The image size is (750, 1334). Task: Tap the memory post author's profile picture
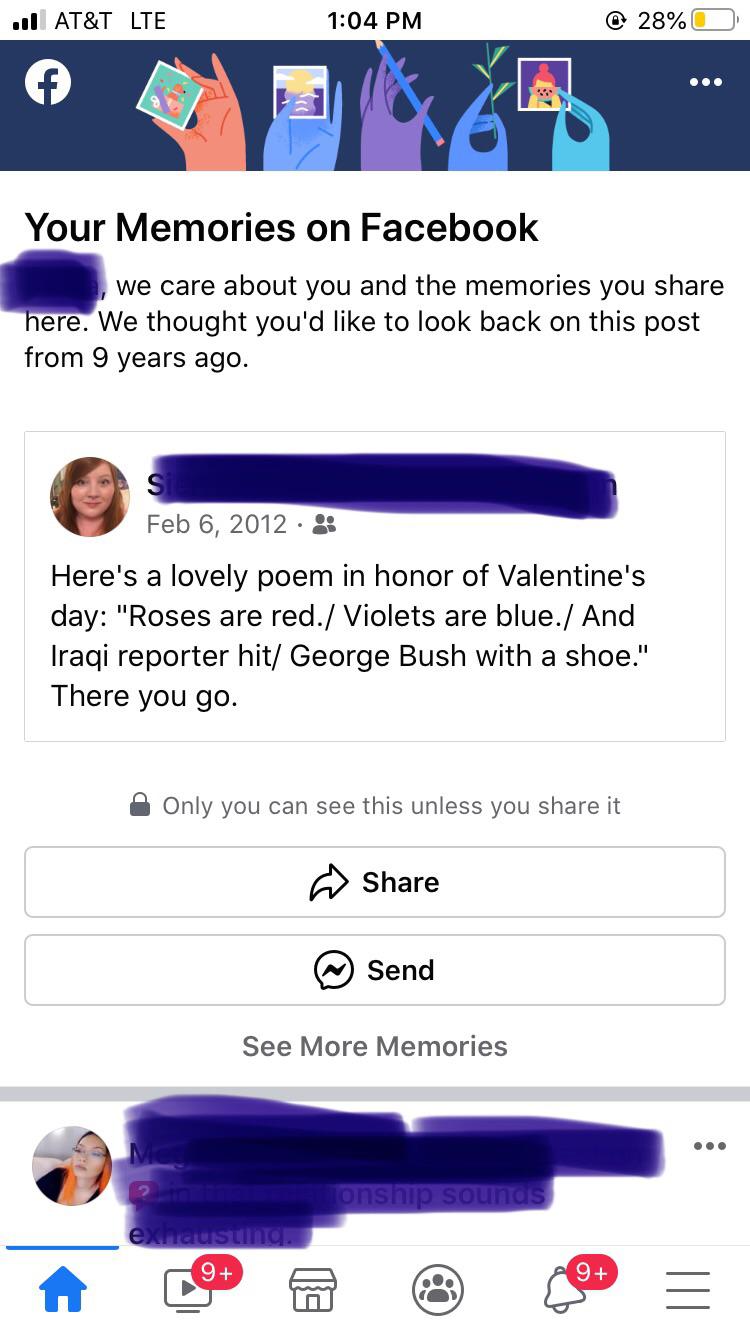[x=90, y=497]
